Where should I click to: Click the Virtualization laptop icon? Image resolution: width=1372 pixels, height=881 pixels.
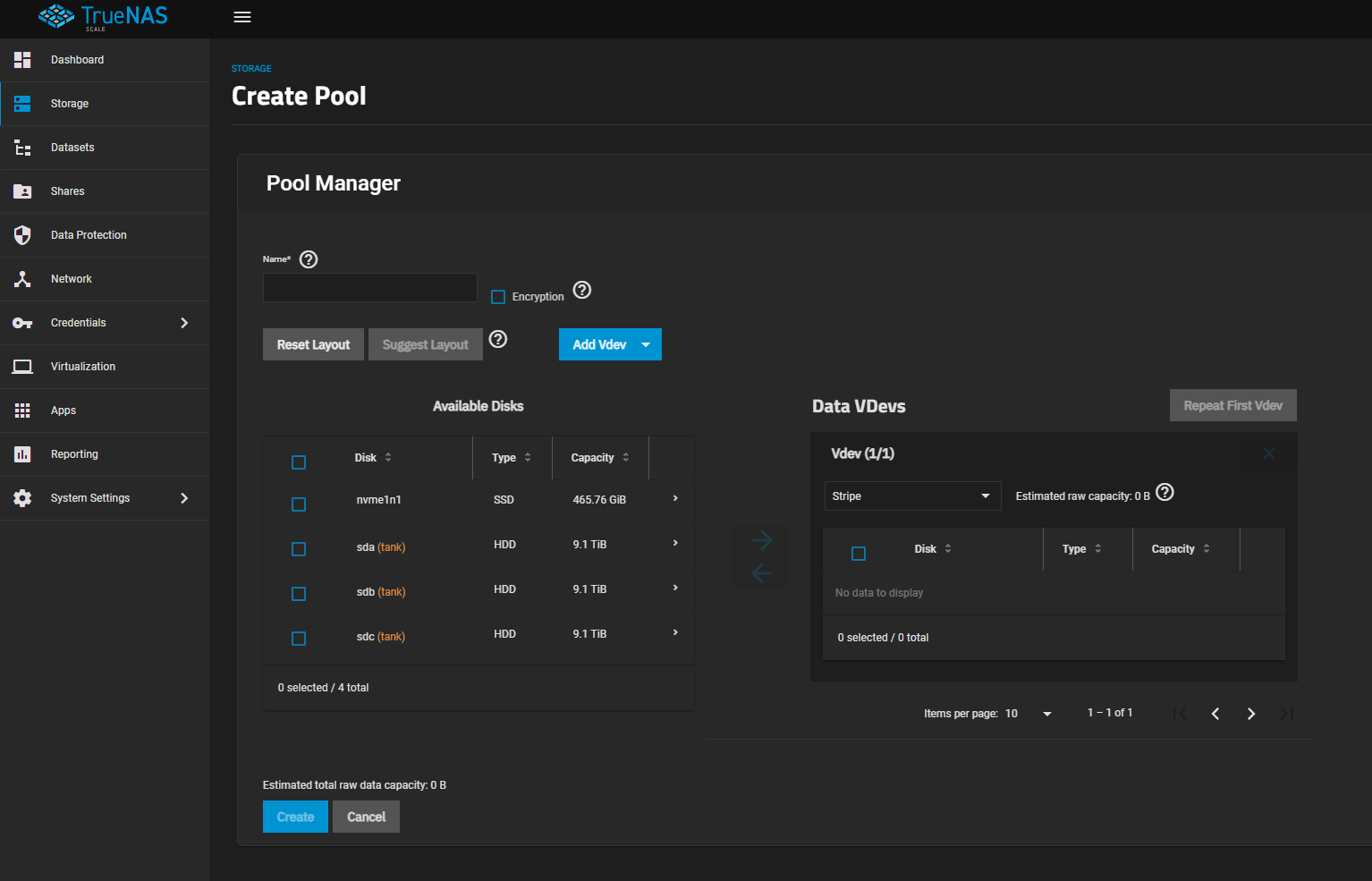click(x=22, y=367)
